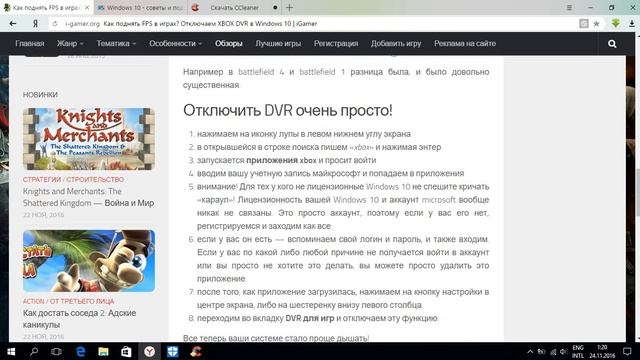Open CCleaner from the taskbar
This screenshot has height=360, width=640.
196,351
